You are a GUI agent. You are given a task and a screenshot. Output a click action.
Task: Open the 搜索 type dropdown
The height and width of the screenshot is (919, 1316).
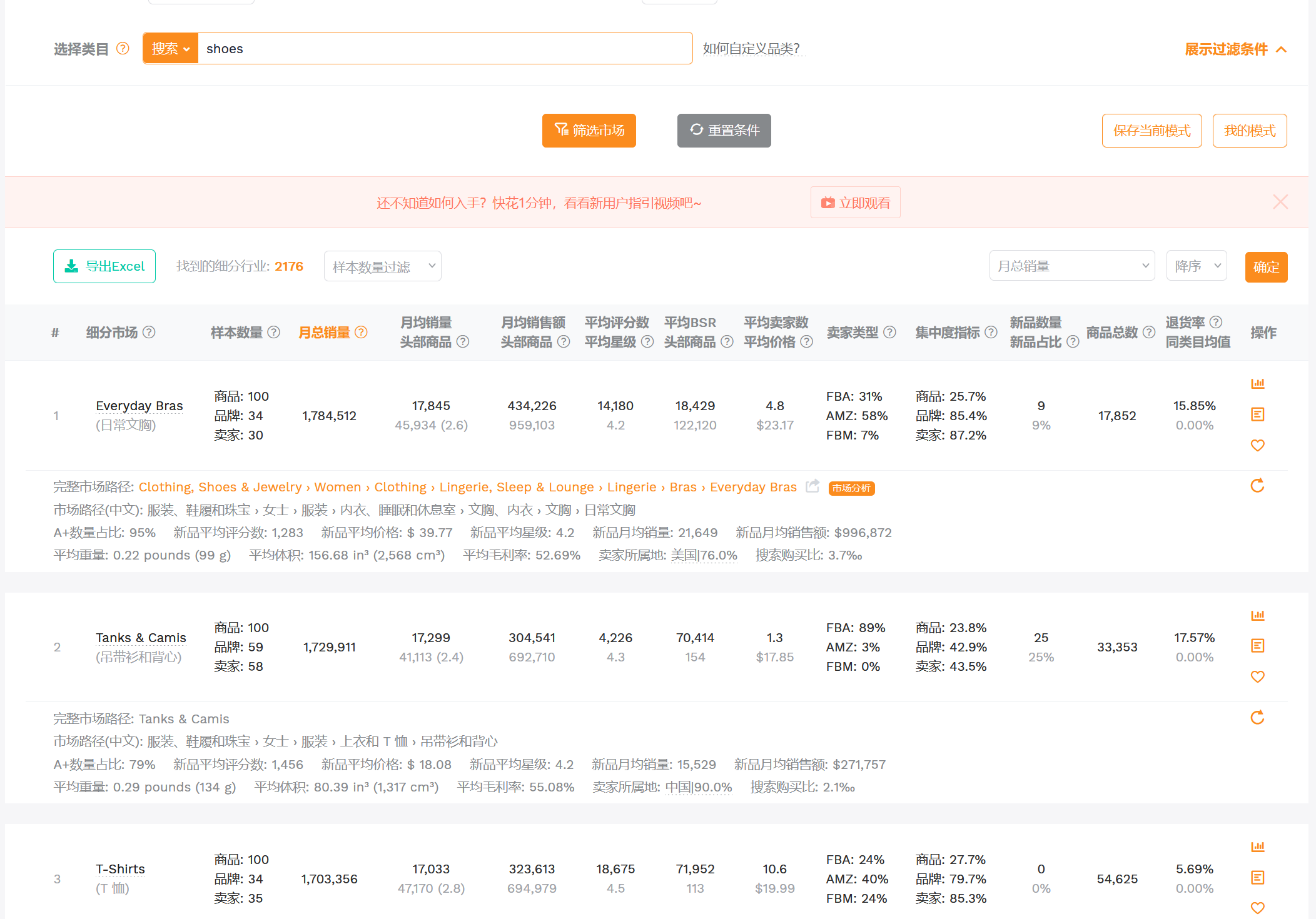click(170, 49)
